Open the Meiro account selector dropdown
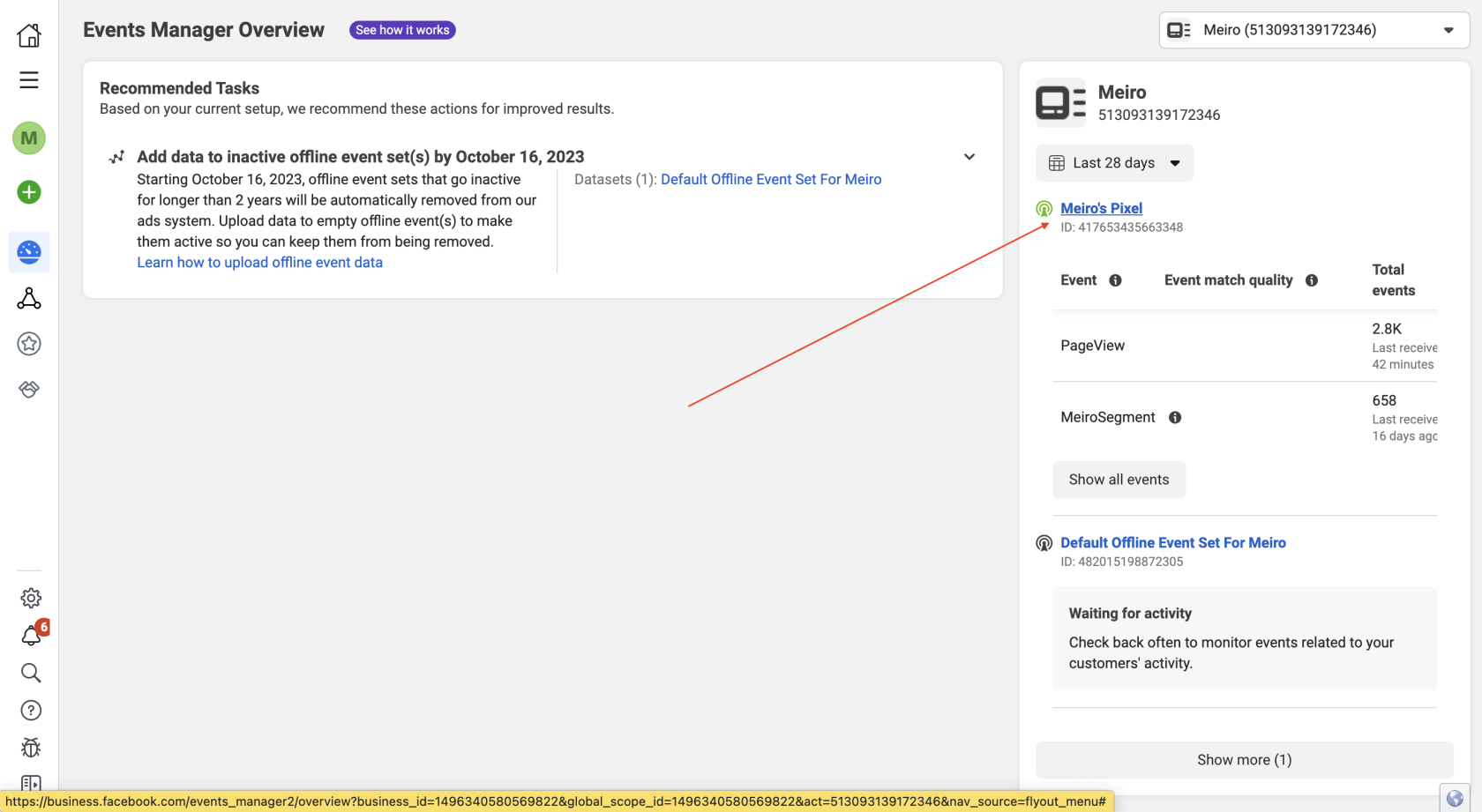 pos(1314,30)
